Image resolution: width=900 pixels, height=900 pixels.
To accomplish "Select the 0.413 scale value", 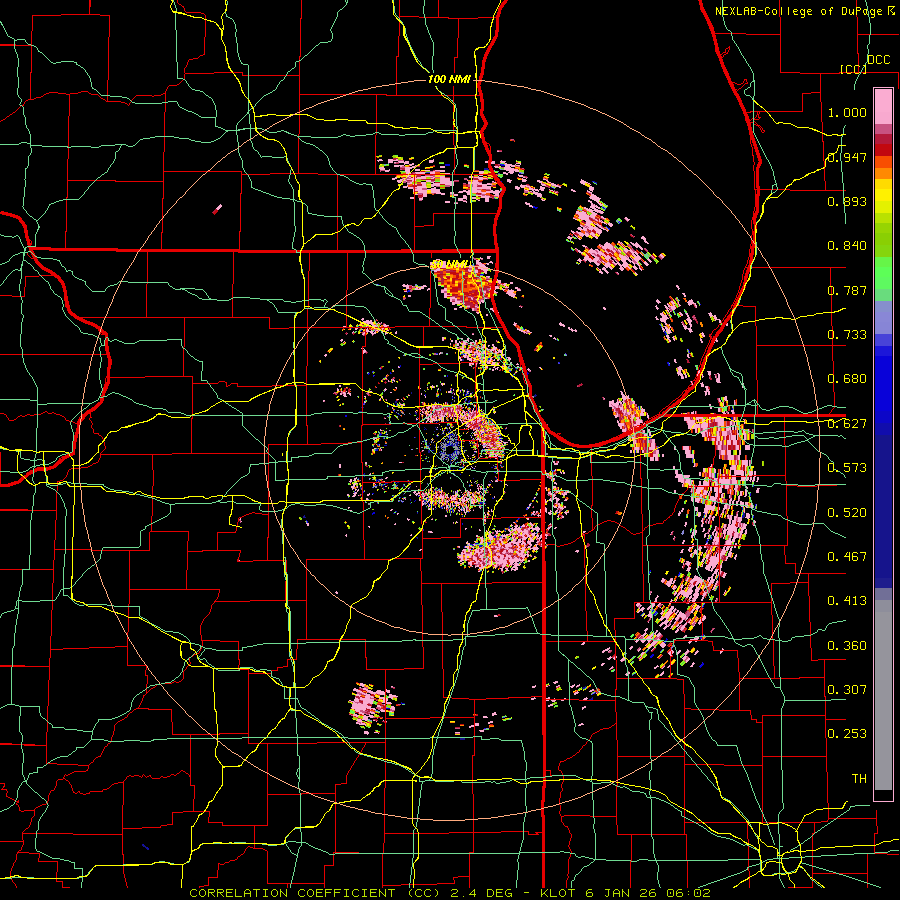I will click(x=847, y=601).
